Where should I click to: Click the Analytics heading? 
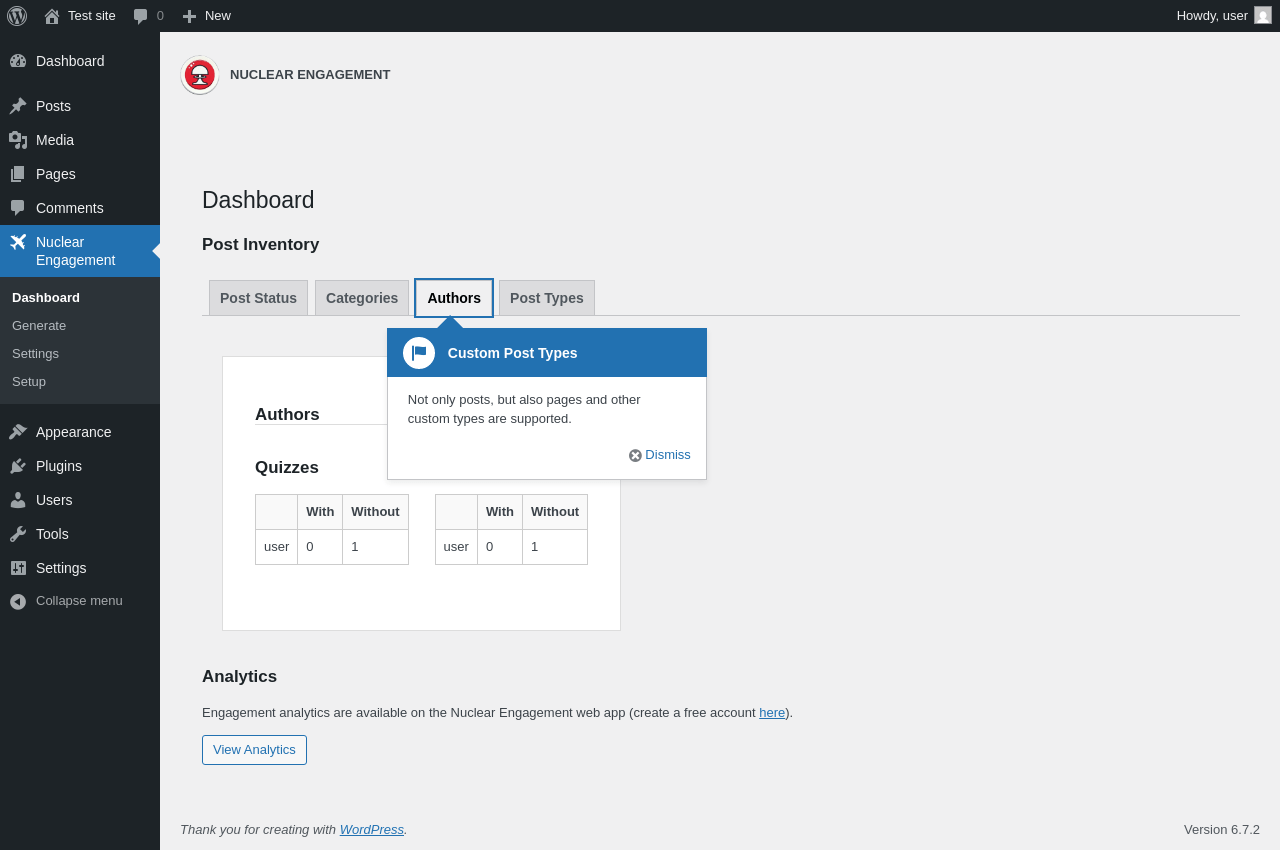(x=239, y=677)
